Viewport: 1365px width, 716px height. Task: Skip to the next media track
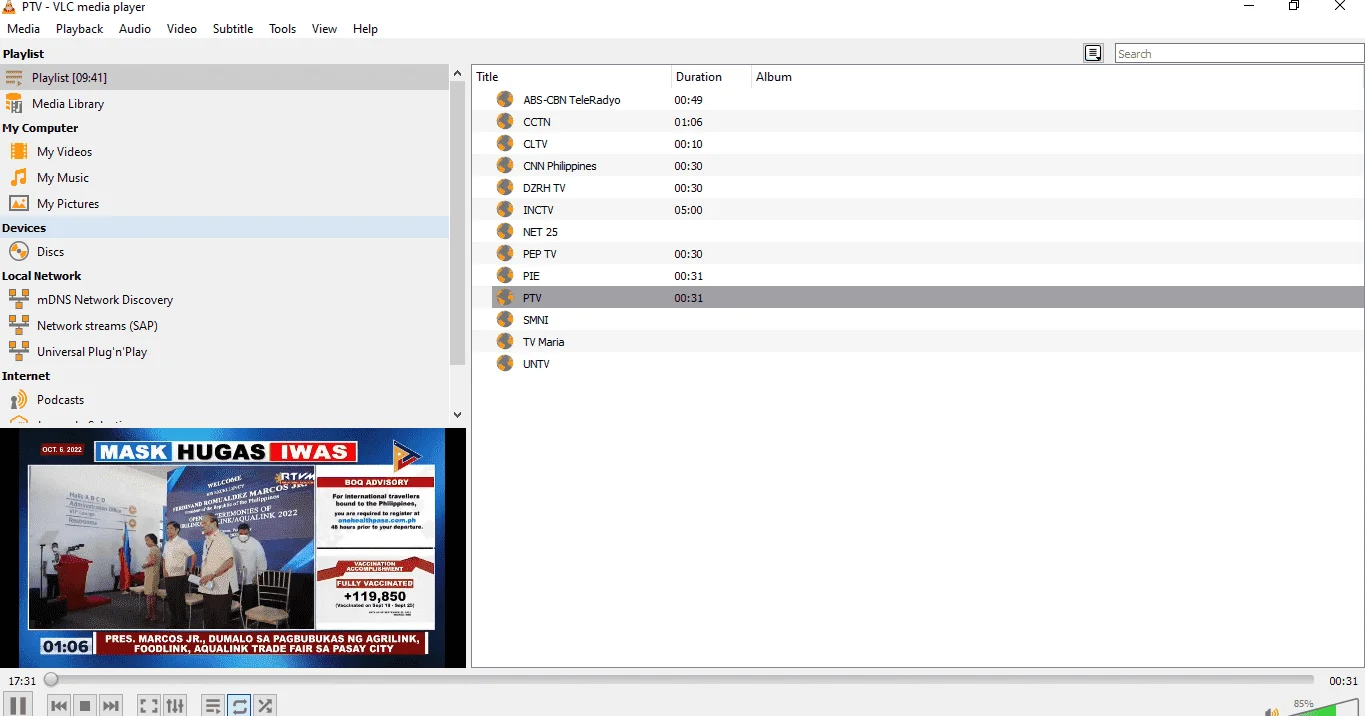pyautogui.click(x=111, y=706)
